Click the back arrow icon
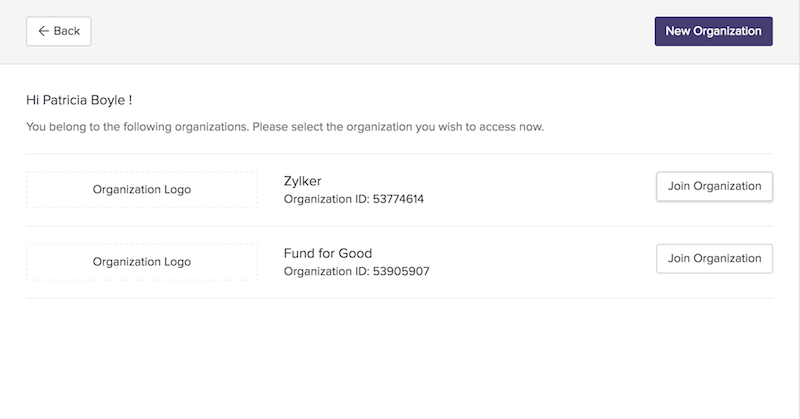Image resolution: width=800 pixels, height=419 pixels. pos(43,31)
